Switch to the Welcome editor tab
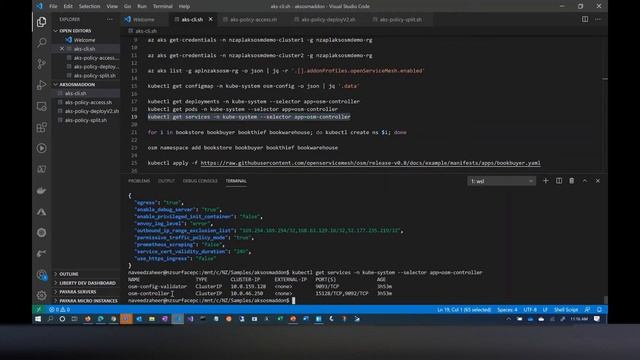The image size is (640, 360). tap(143, 19)
